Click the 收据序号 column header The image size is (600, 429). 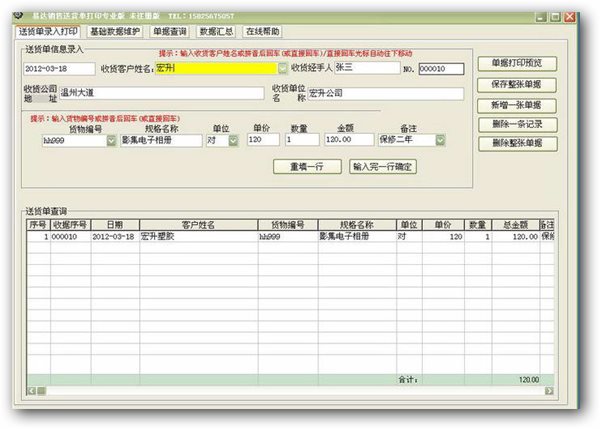pos(70,225)
